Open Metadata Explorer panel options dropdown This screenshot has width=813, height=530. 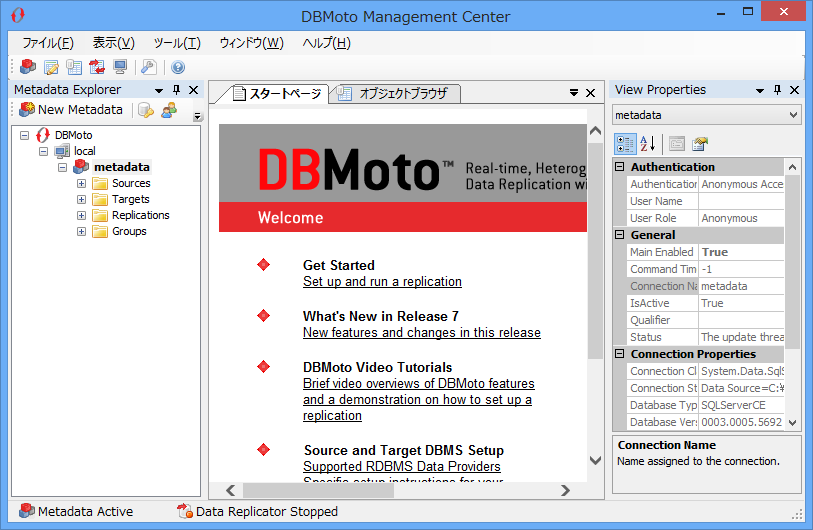click(159, 90)
